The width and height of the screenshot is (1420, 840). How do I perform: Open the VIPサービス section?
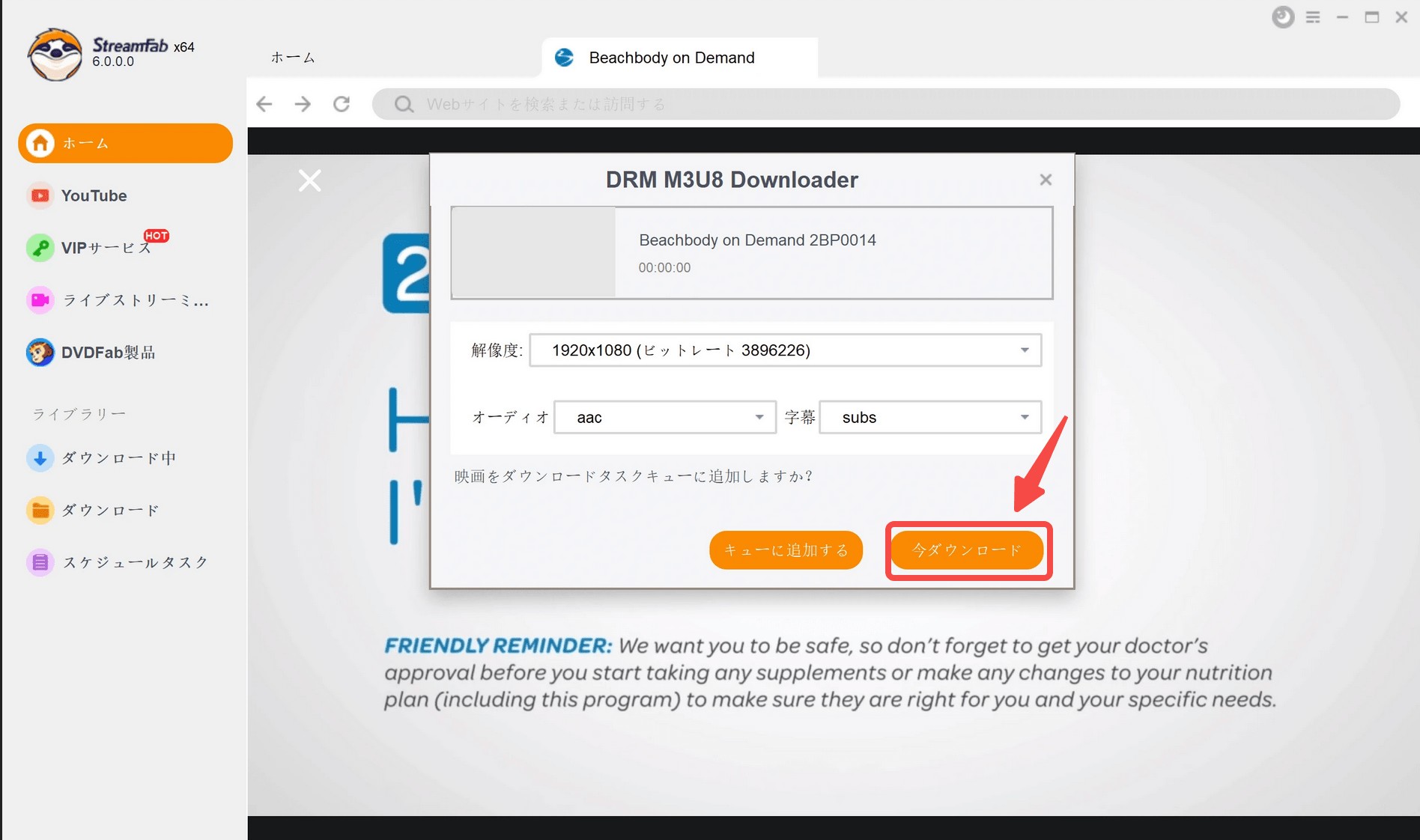[106, 248]
